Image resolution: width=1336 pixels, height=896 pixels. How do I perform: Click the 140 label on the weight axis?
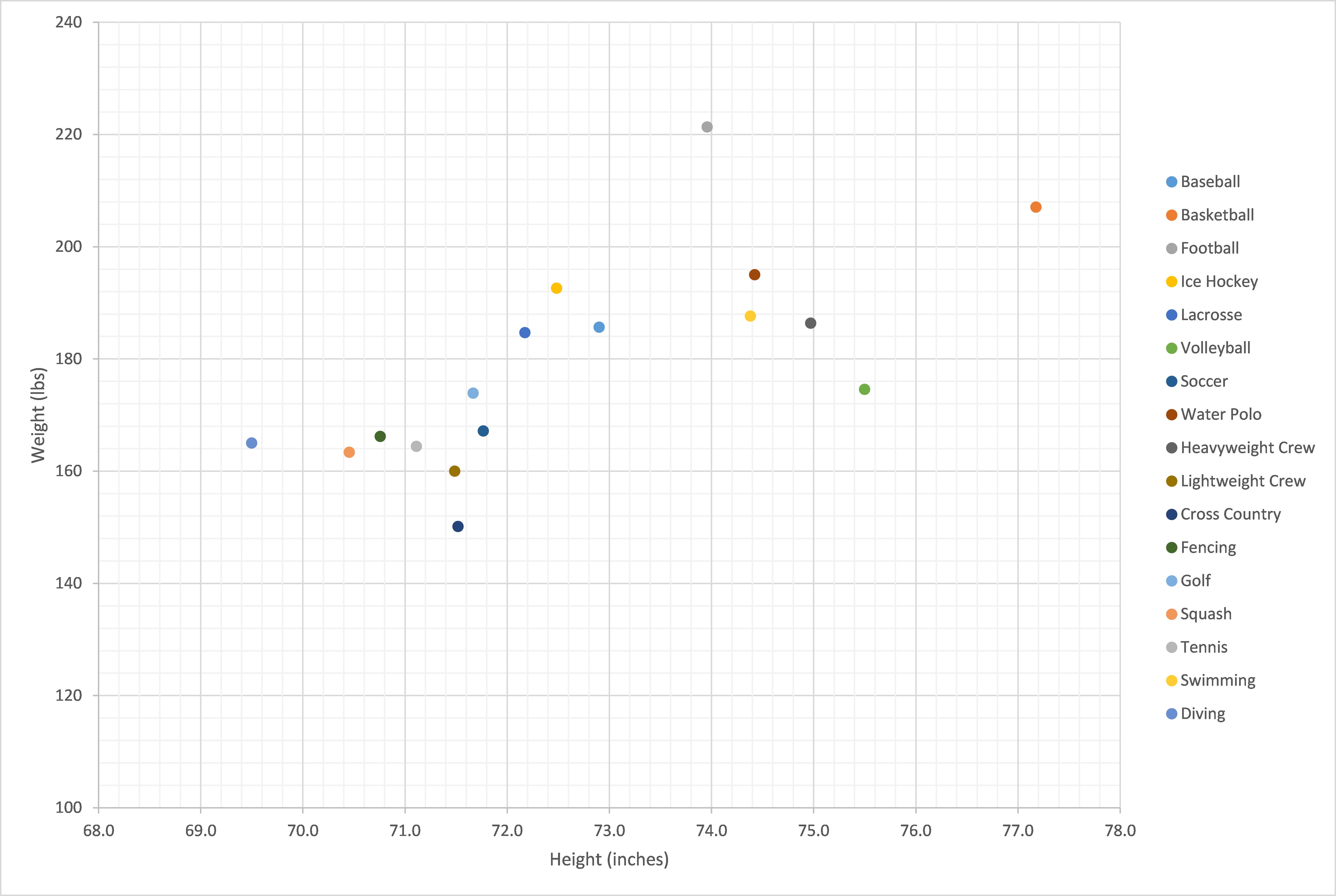pyautogui.click(x=69, y=583)
